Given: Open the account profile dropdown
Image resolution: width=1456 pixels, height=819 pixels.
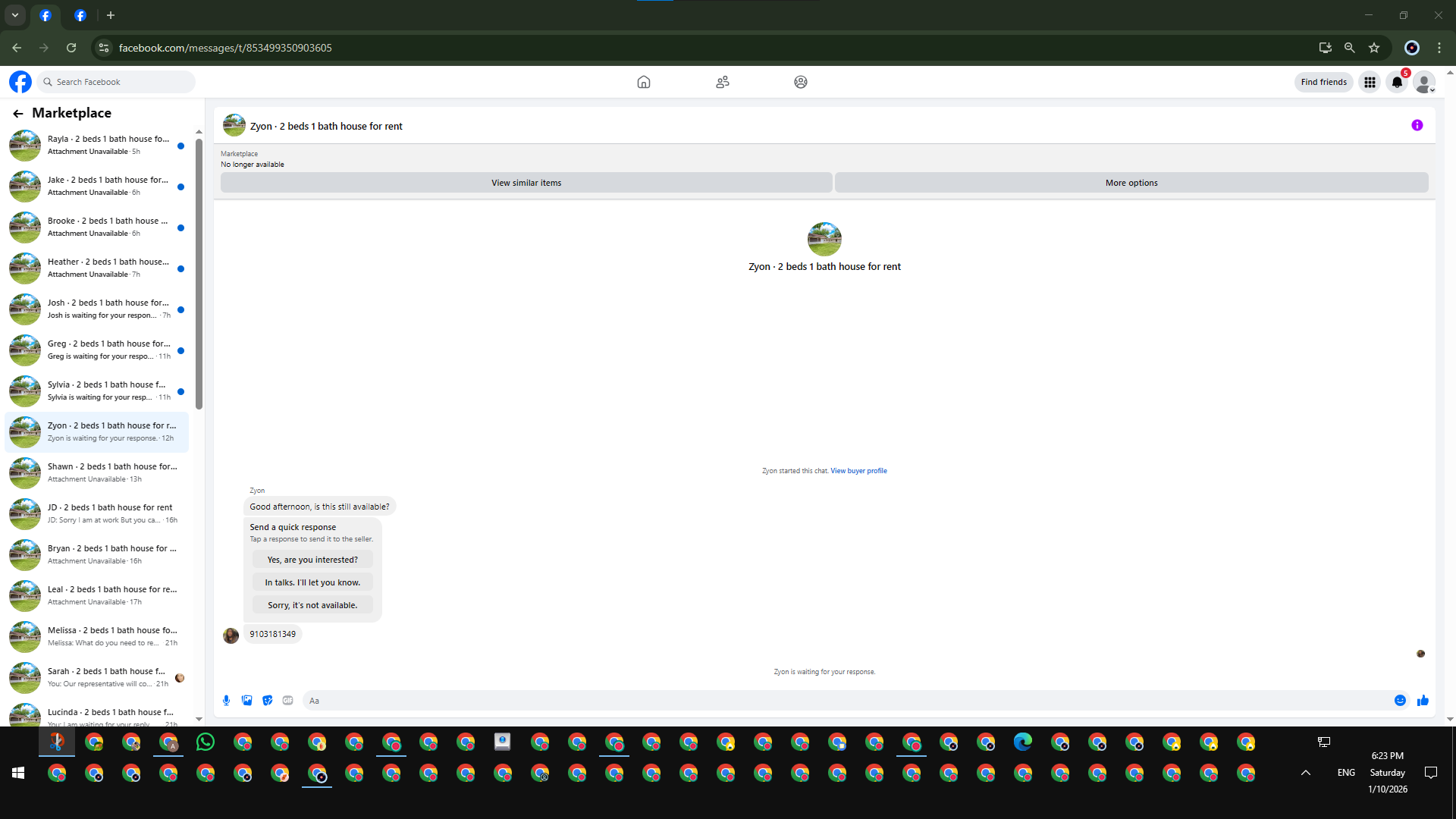Looking at the screenshot, I should pos(1424,82).
